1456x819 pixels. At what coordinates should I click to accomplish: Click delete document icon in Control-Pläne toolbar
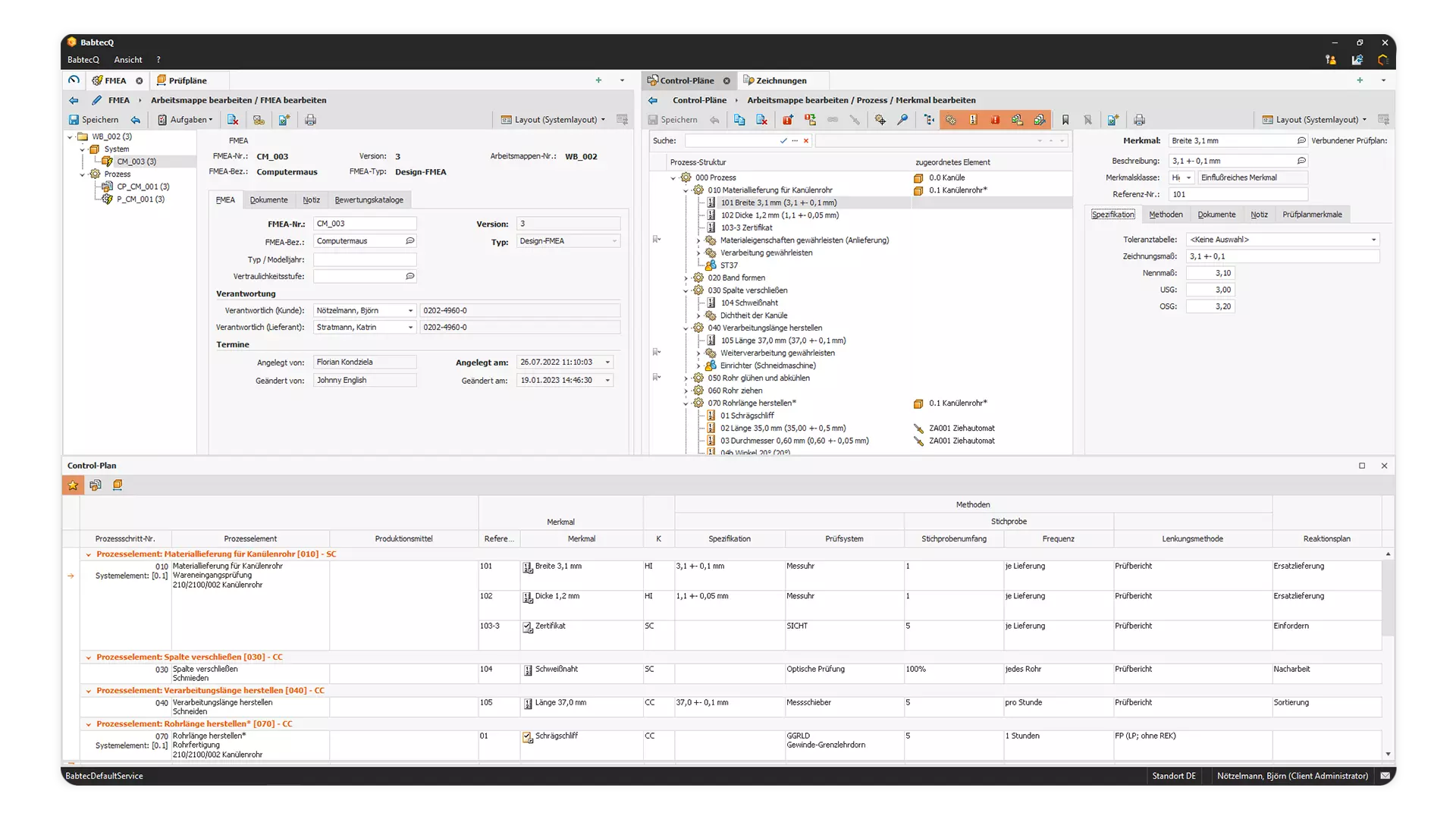click(762, 120)
